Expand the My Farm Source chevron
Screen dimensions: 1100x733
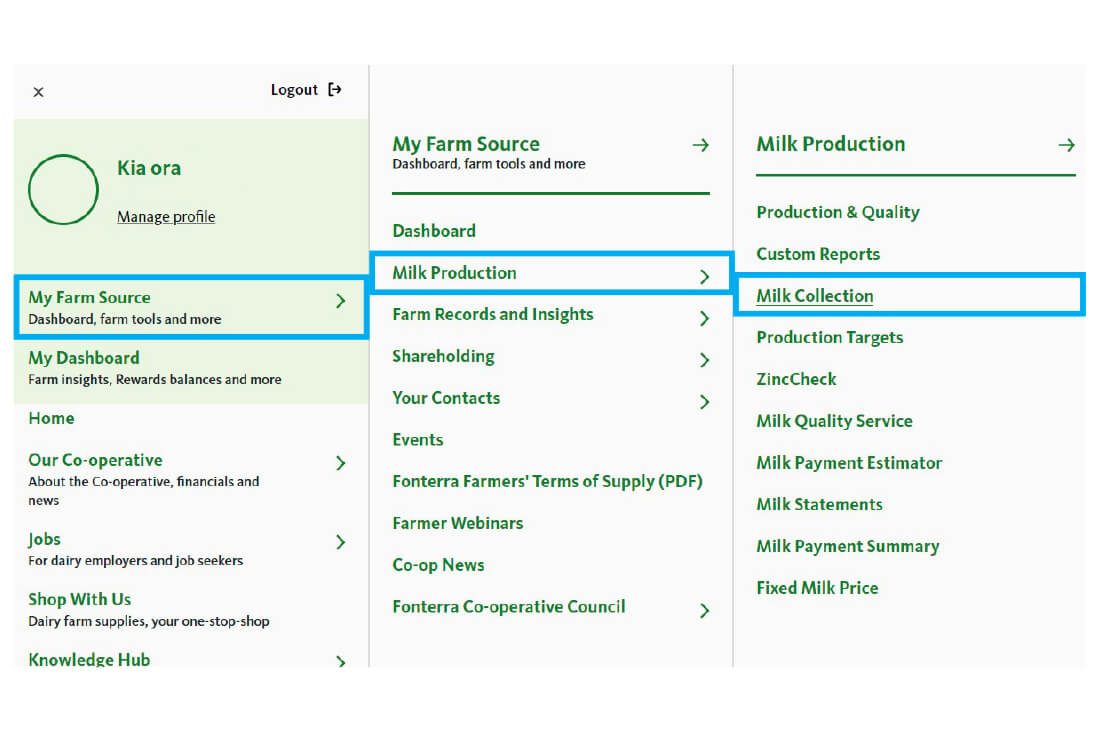pyautogui.click(x=341, y=301)
